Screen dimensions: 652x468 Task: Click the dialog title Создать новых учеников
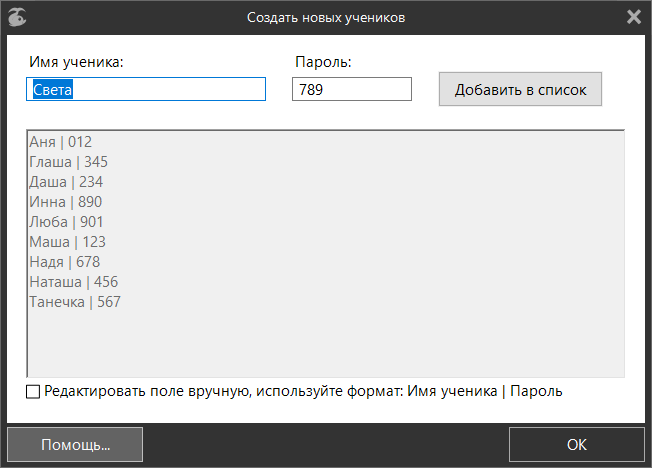pos(326,17)
